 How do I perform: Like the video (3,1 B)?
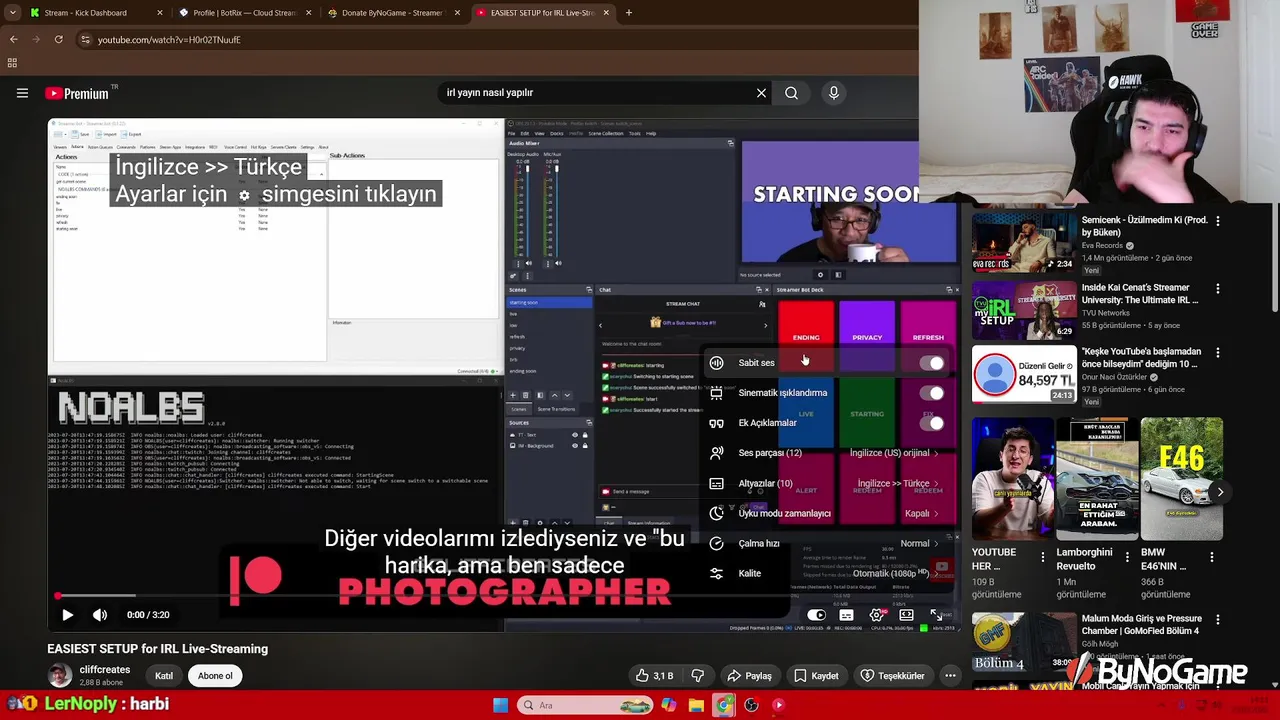point(655,676)
